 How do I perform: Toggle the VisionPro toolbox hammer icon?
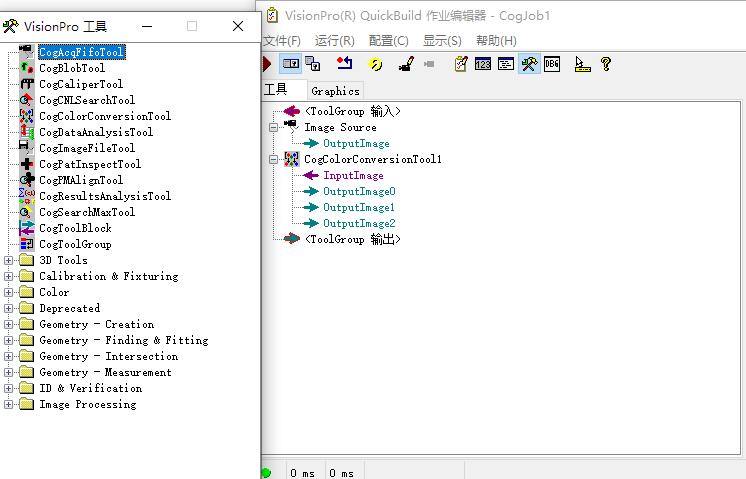click(x=529, y=64)
